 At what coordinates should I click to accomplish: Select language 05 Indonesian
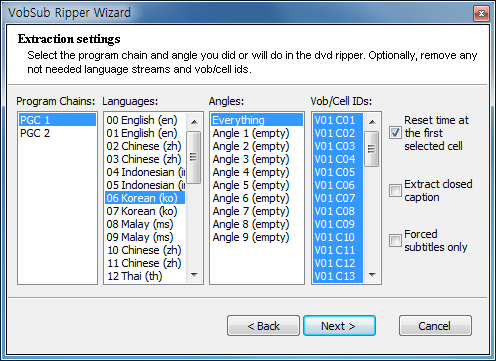tap(145, 185)
